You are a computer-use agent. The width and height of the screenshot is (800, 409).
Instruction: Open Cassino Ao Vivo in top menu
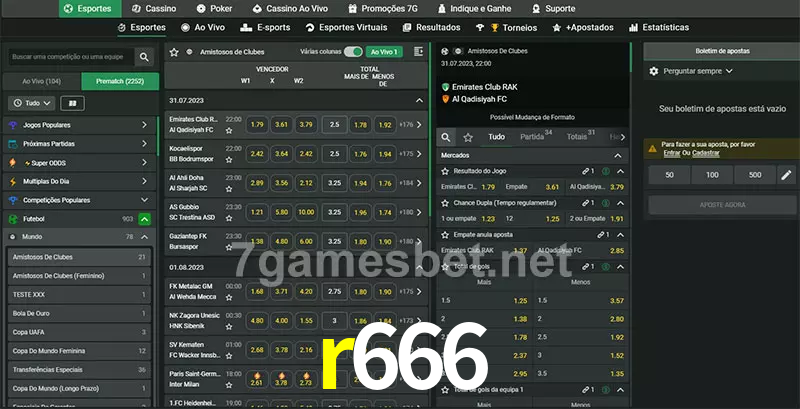point(290,9)
